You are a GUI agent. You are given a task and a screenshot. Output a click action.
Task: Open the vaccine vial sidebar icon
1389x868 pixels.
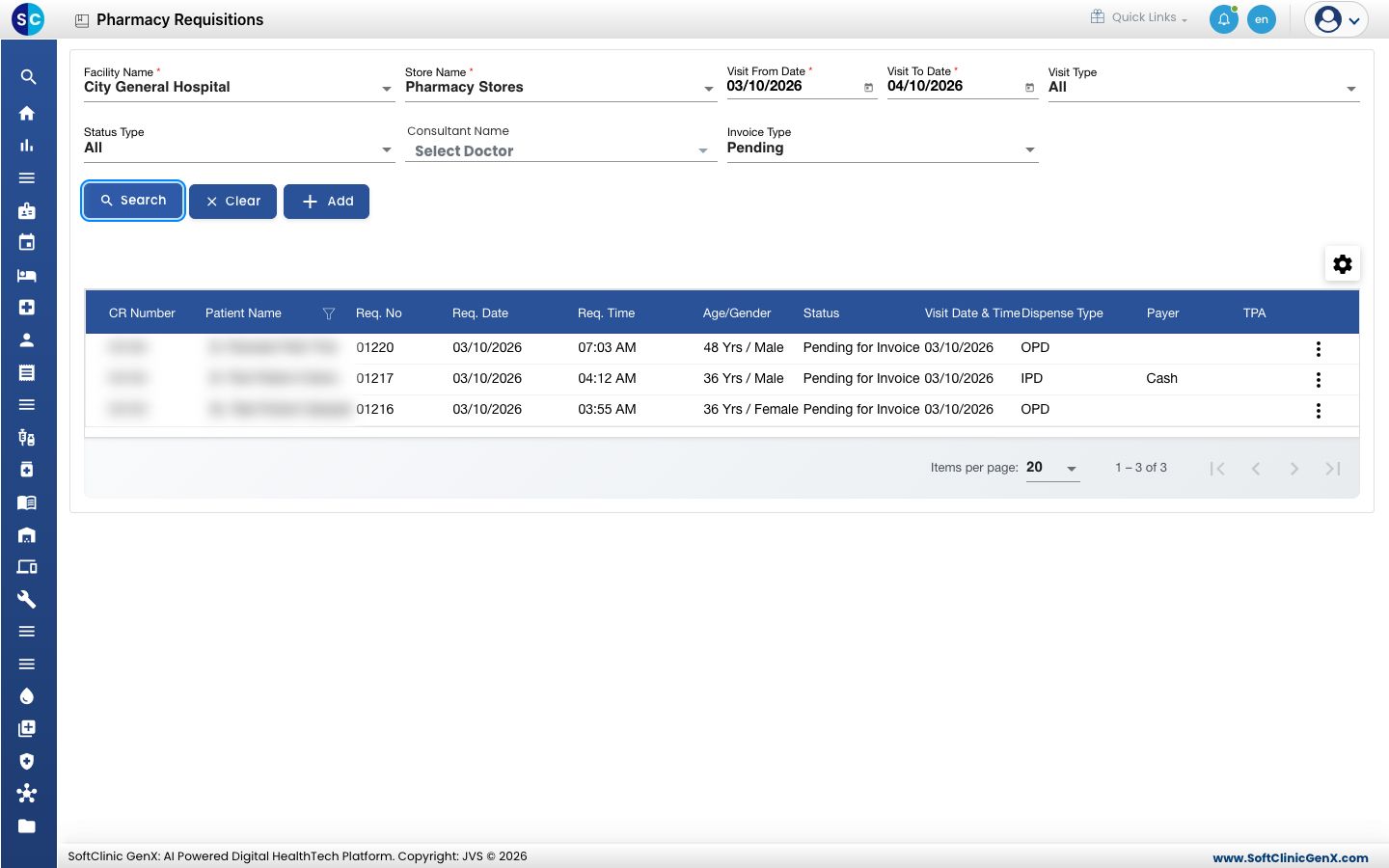(x=27, y=437)
